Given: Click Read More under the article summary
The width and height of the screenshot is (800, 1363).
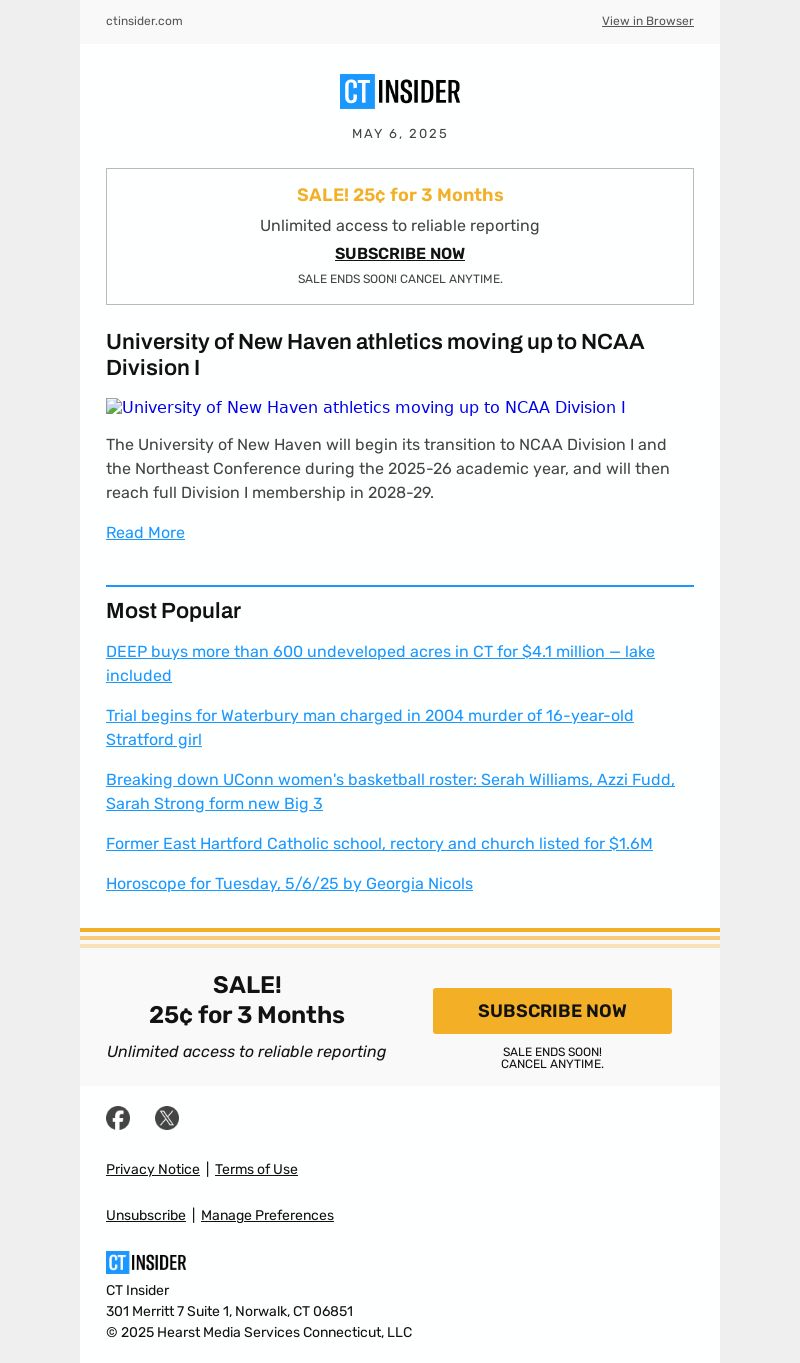Looking at the screenshot, I should (145, 533).
